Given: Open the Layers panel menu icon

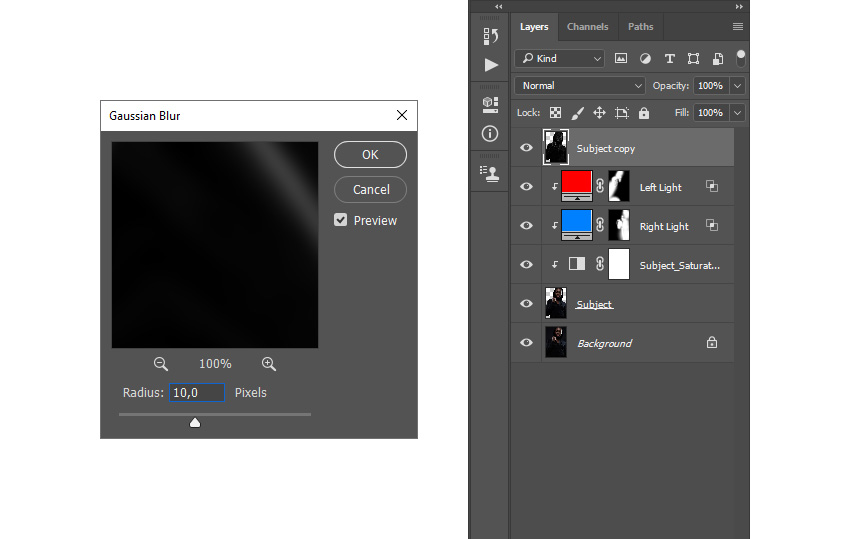Looking at the screenshot, I should [x=738, y=27].
